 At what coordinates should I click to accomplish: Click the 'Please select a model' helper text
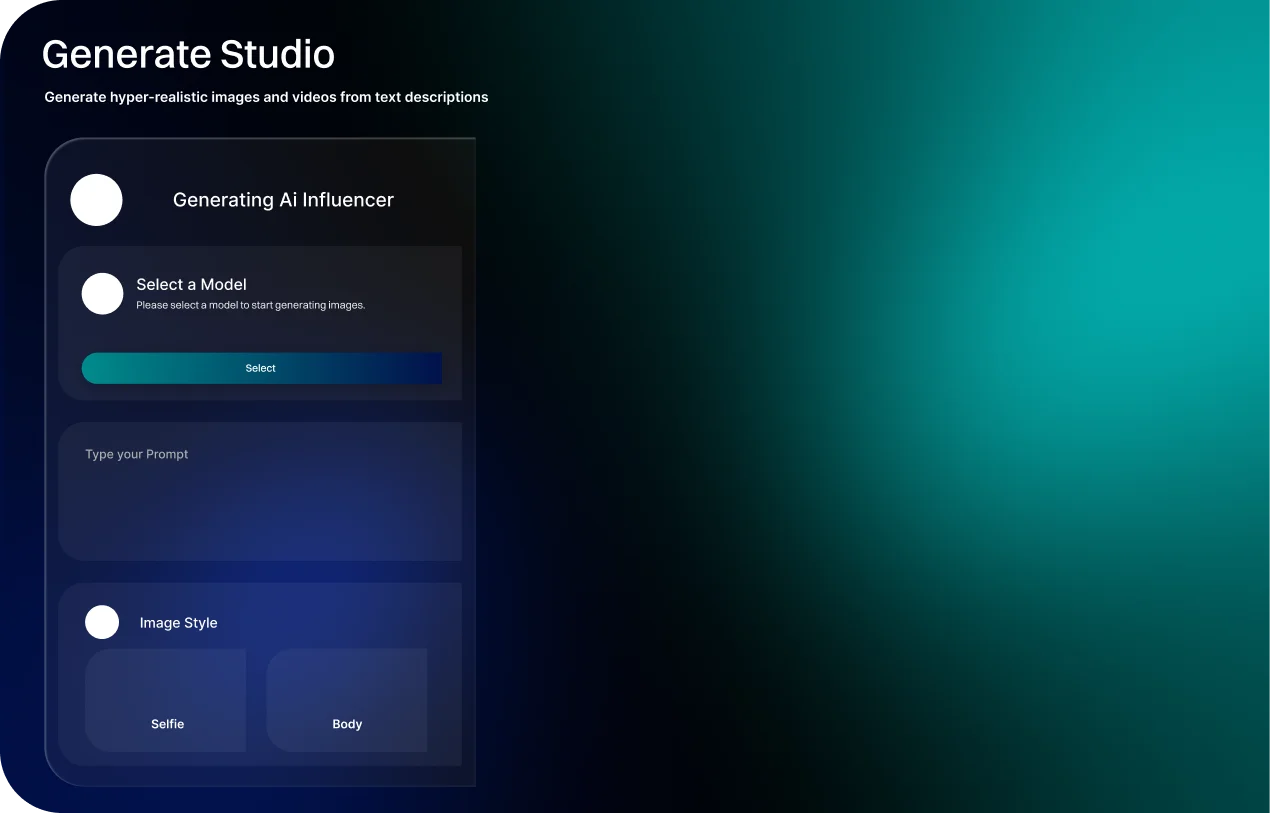click(x=250, y=305)
